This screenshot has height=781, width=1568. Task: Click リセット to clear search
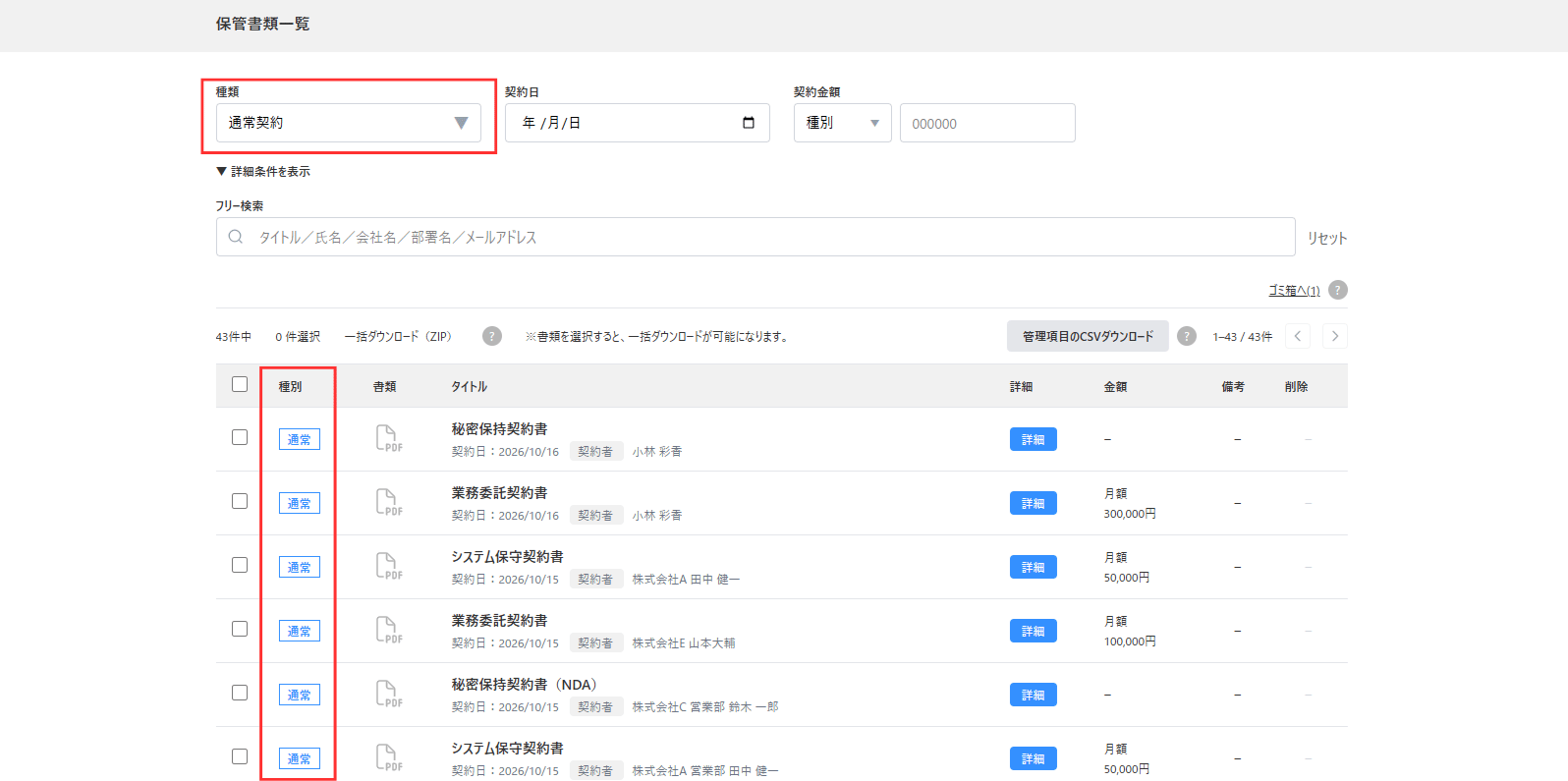point(1327,238)
